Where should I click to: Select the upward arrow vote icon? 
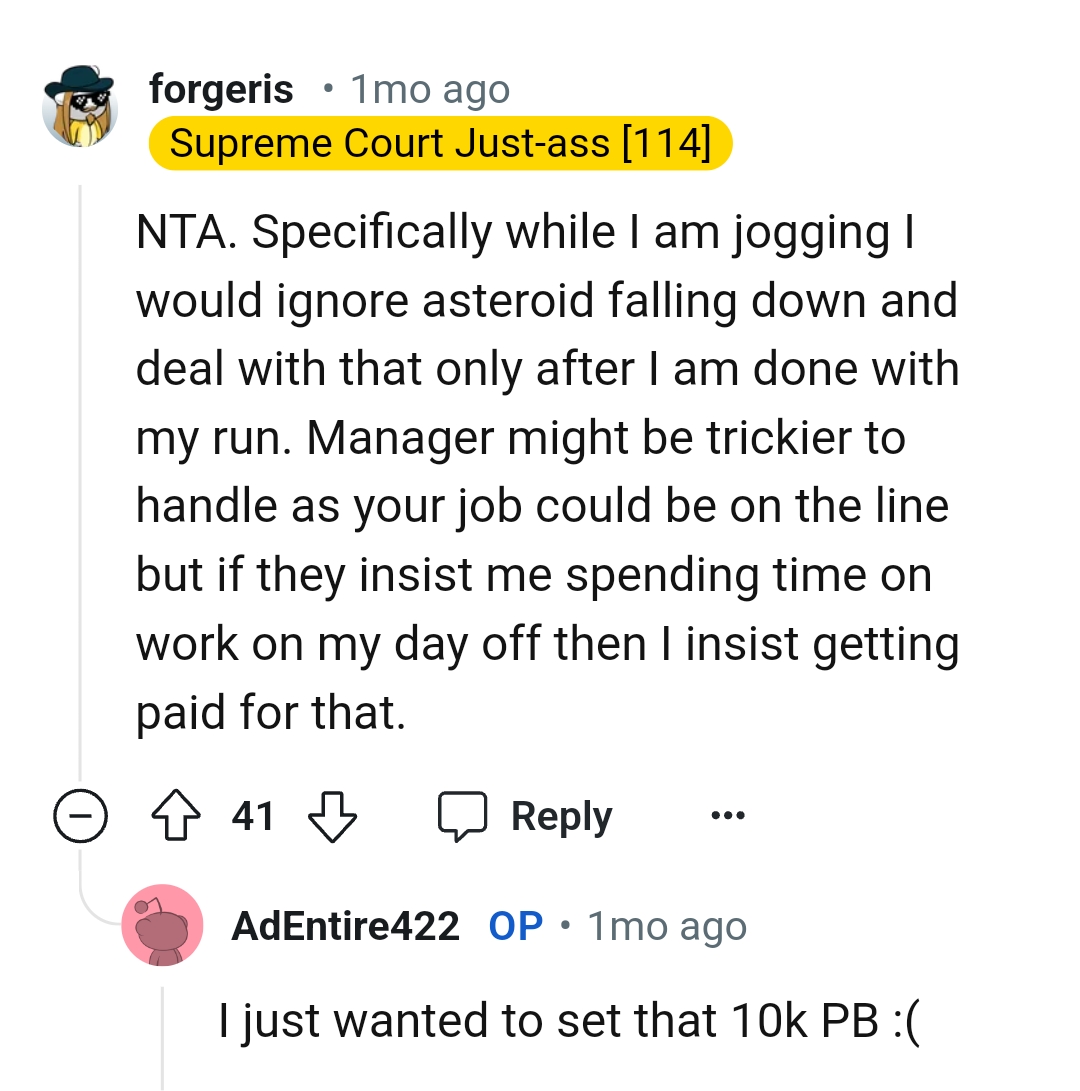pyautogui.click(x=175, y=815)
